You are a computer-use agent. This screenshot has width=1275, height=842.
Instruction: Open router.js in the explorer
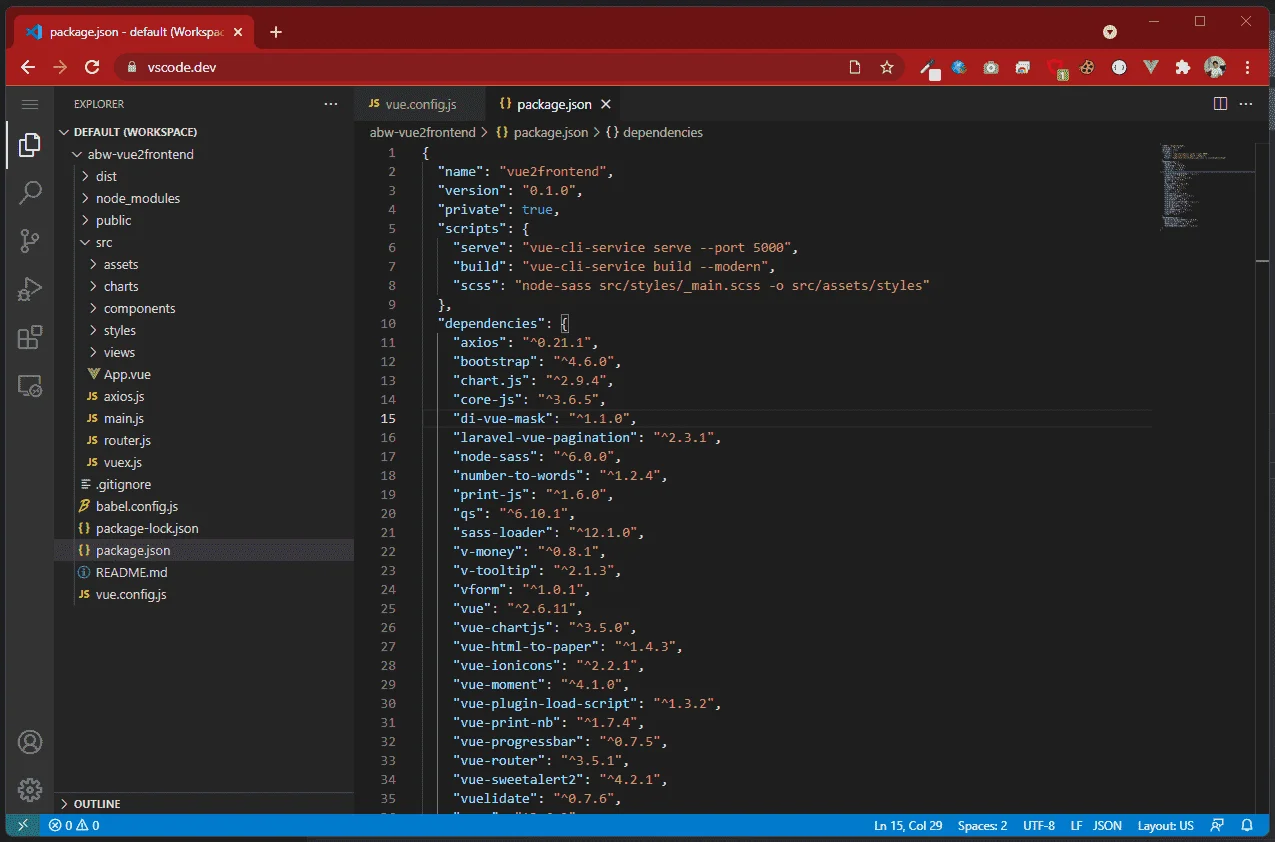tap(127, 440)
